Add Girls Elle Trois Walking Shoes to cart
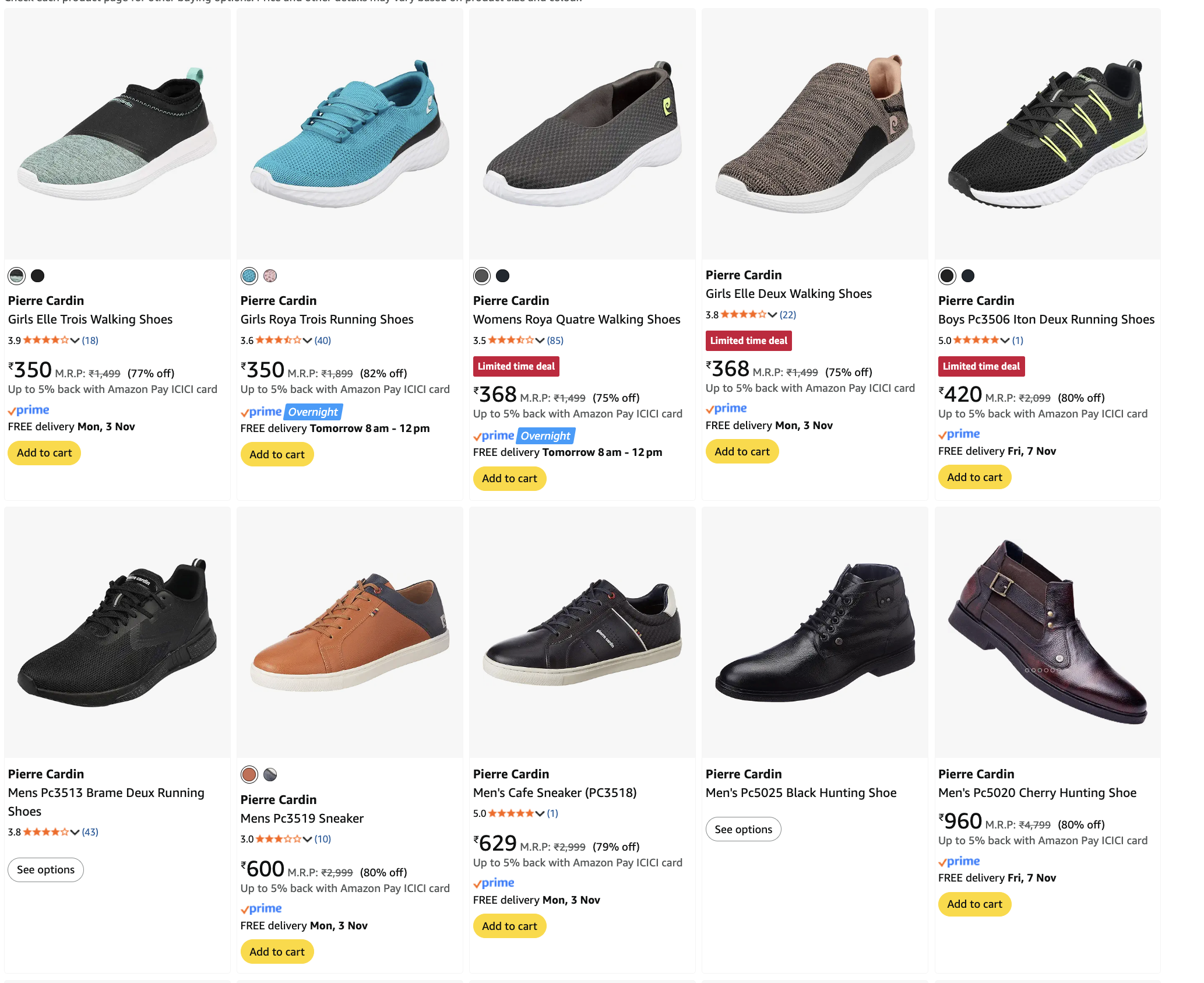 click(x=44, y=453)
